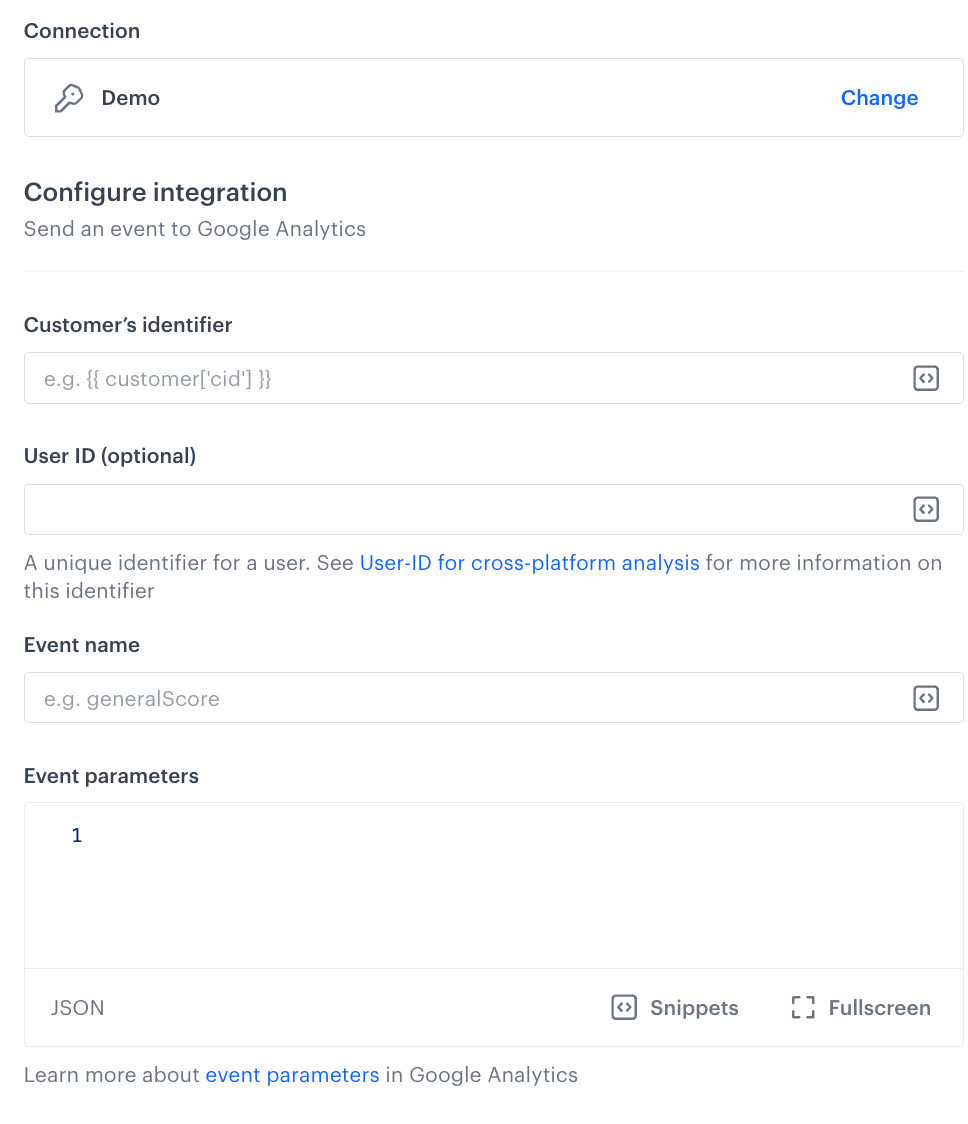The image size is (968, 1124).
Task: Click inside the optional User ID field
Action: [400, 509]
